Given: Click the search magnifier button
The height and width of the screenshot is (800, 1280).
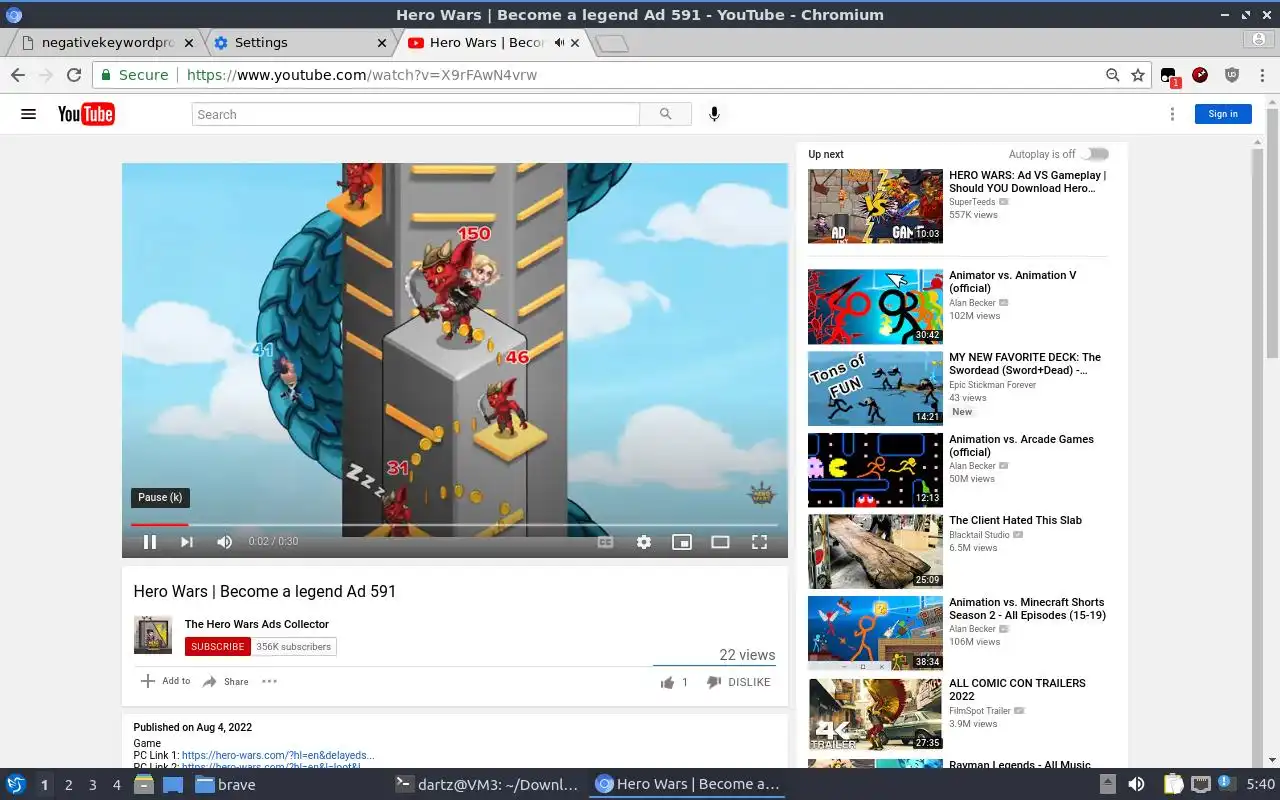Looking at the screenshot, I should pyautogui.click(x=666, y=114).
